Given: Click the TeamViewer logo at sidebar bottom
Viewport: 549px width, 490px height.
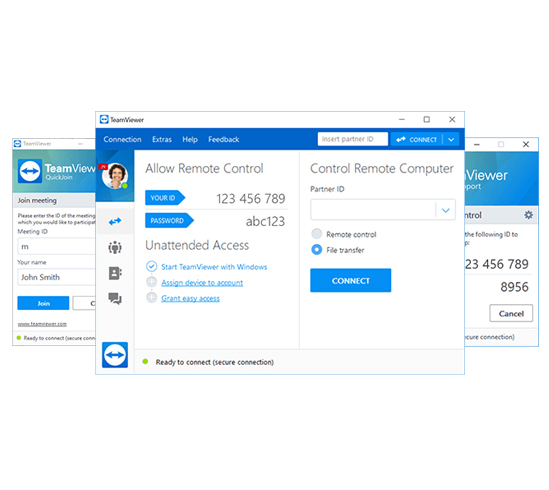Looking at the screenshot, I should click(x=115, y=355).
